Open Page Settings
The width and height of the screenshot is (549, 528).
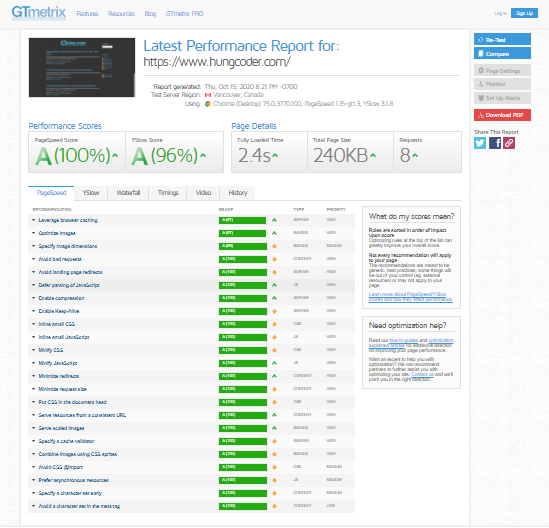click(x=502, y=70)
